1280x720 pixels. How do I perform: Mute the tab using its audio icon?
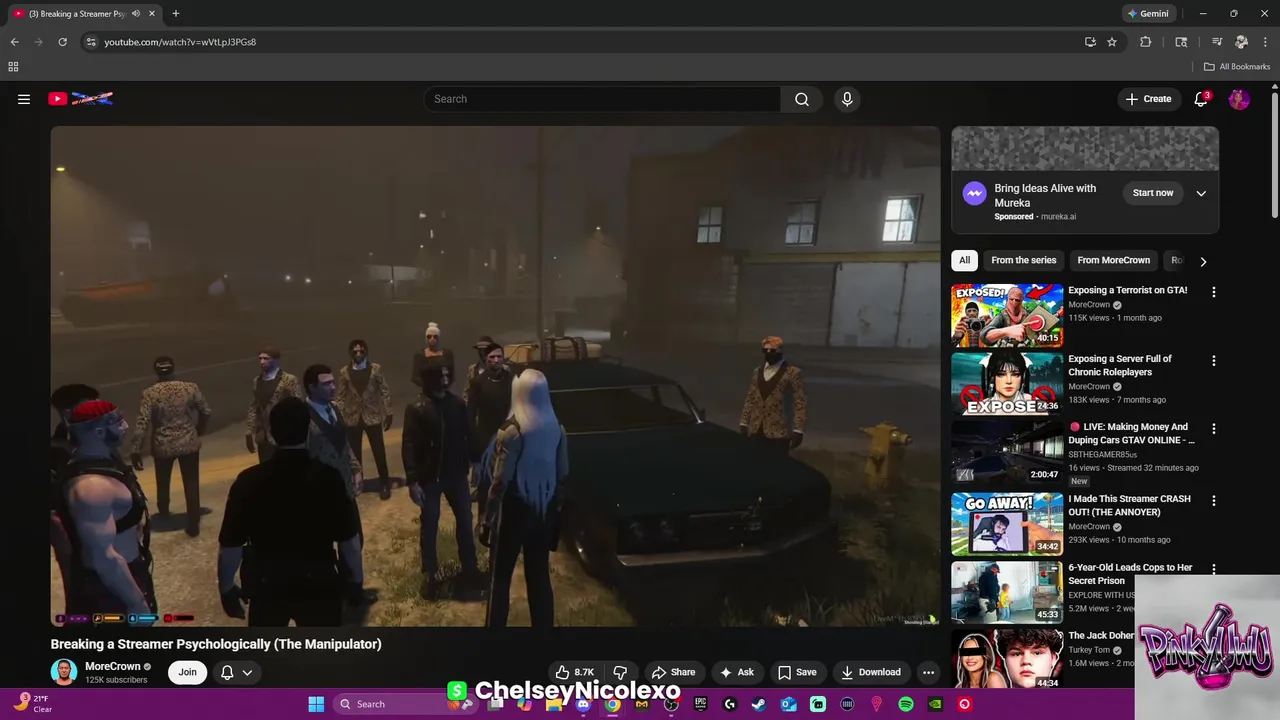tap(136, 14)
